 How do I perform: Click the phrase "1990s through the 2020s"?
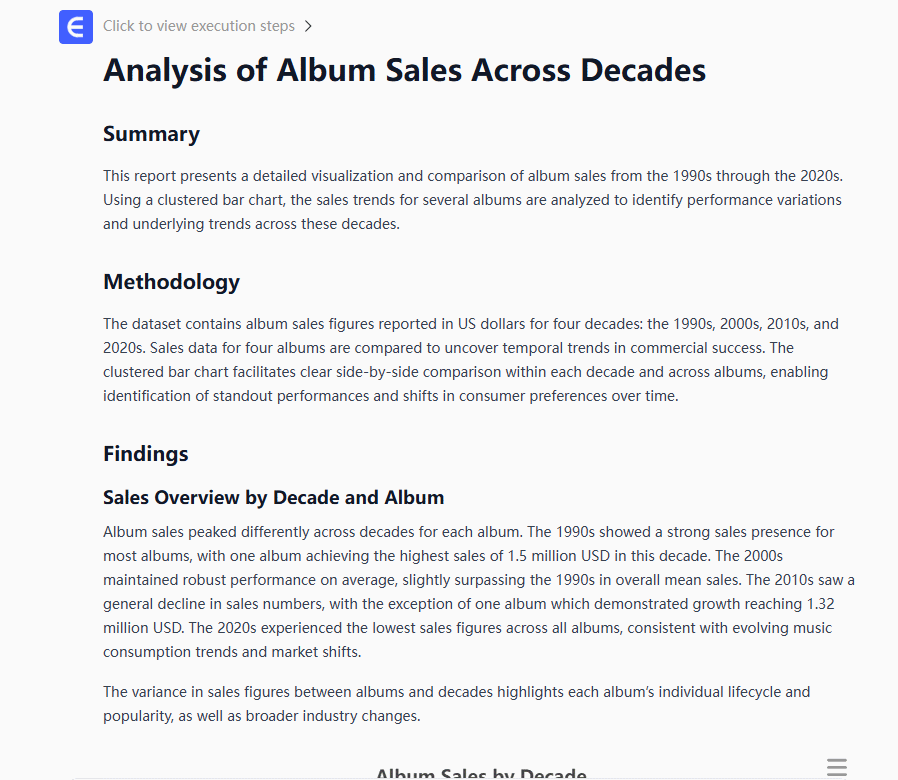(x=762, y=176)
